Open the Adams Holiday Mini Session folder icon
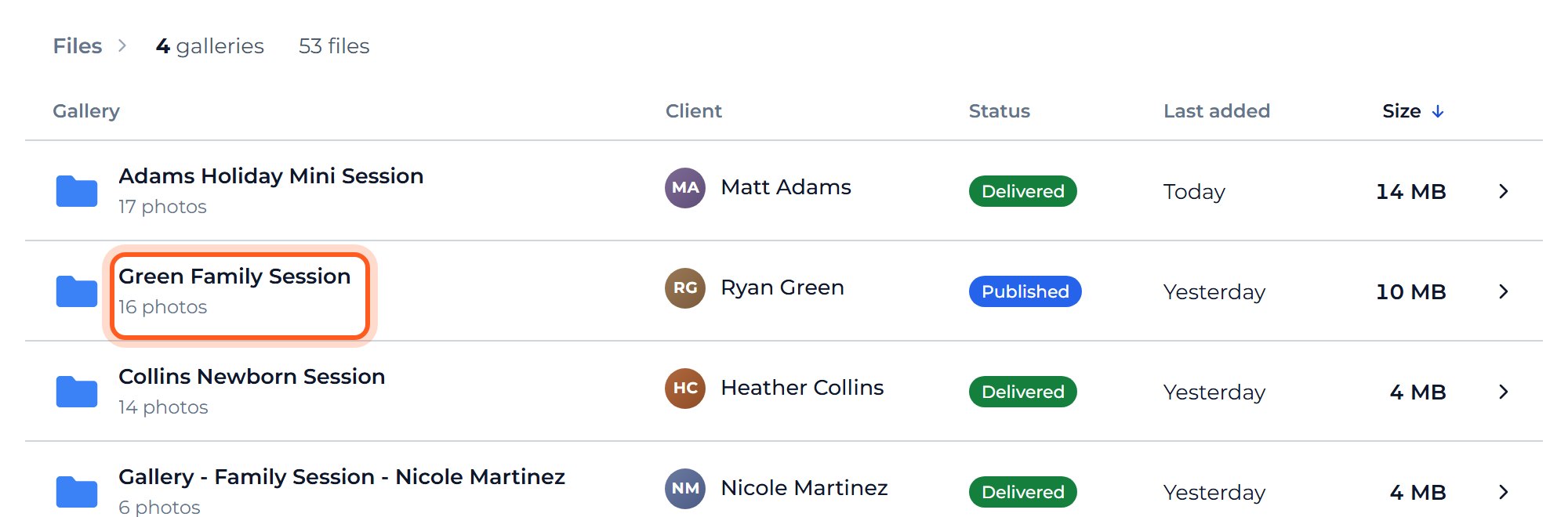 pos(77,191)
